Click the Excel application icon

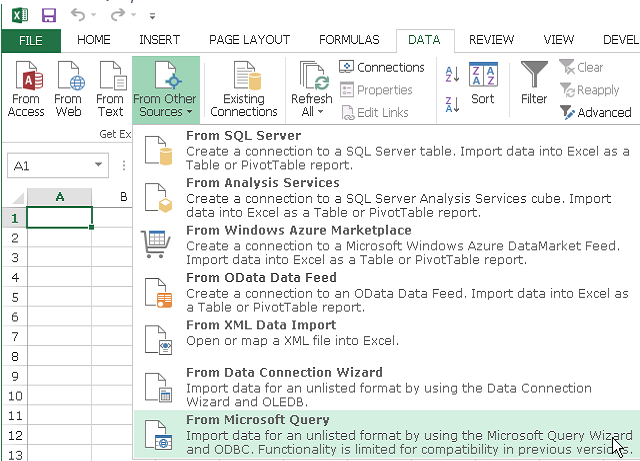coord(20,16)
